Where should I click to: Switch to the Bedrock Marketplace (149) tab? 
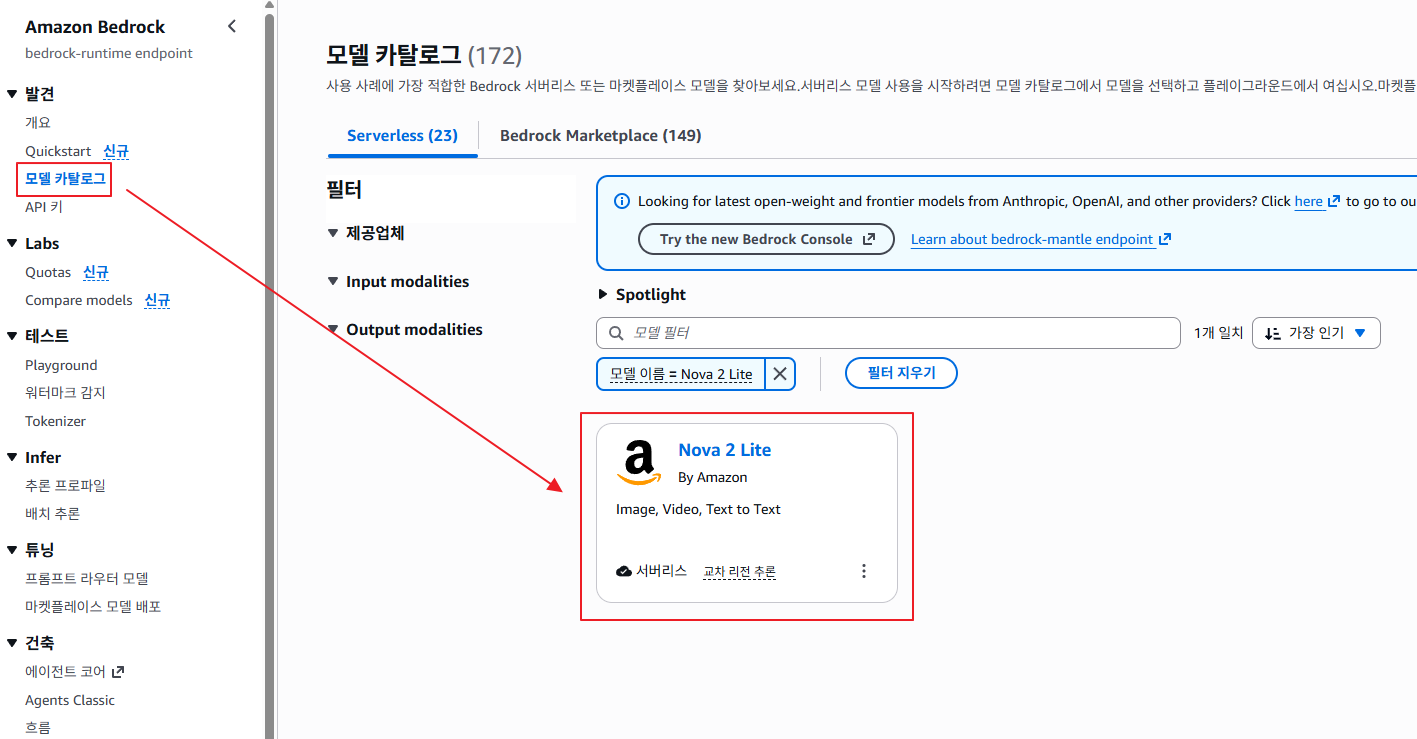pos(600,135)
